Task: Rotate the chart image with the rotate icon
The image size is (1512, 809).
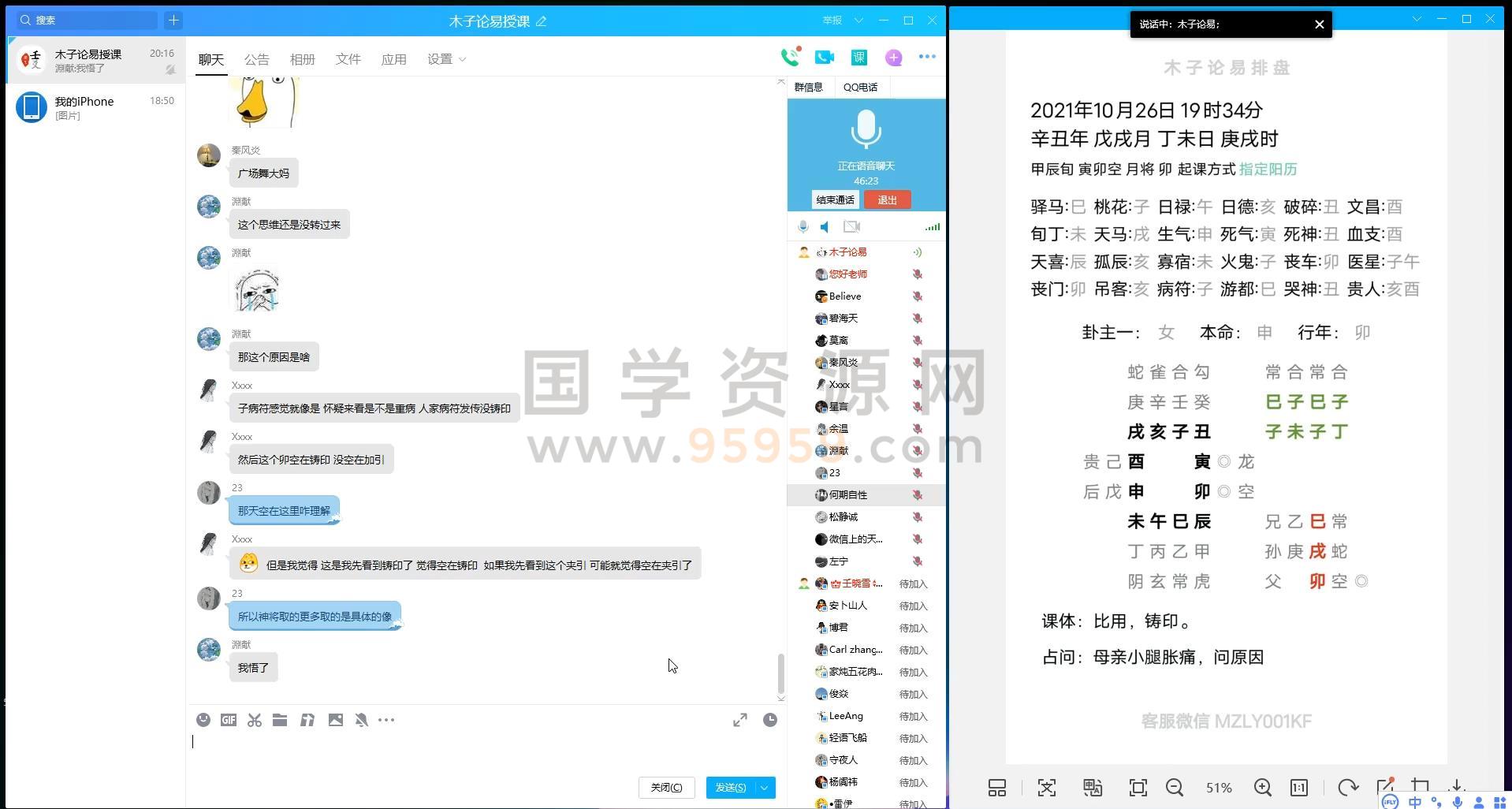Action: [1347, 787]
